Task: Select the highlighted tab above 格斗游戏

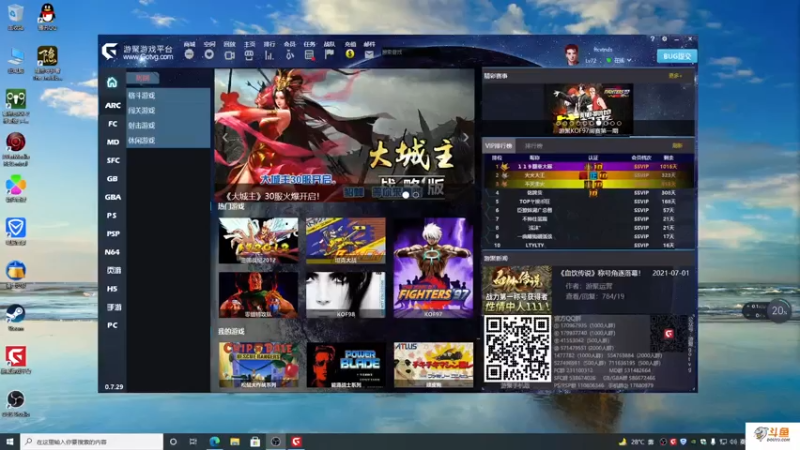Action: point(143,78)
